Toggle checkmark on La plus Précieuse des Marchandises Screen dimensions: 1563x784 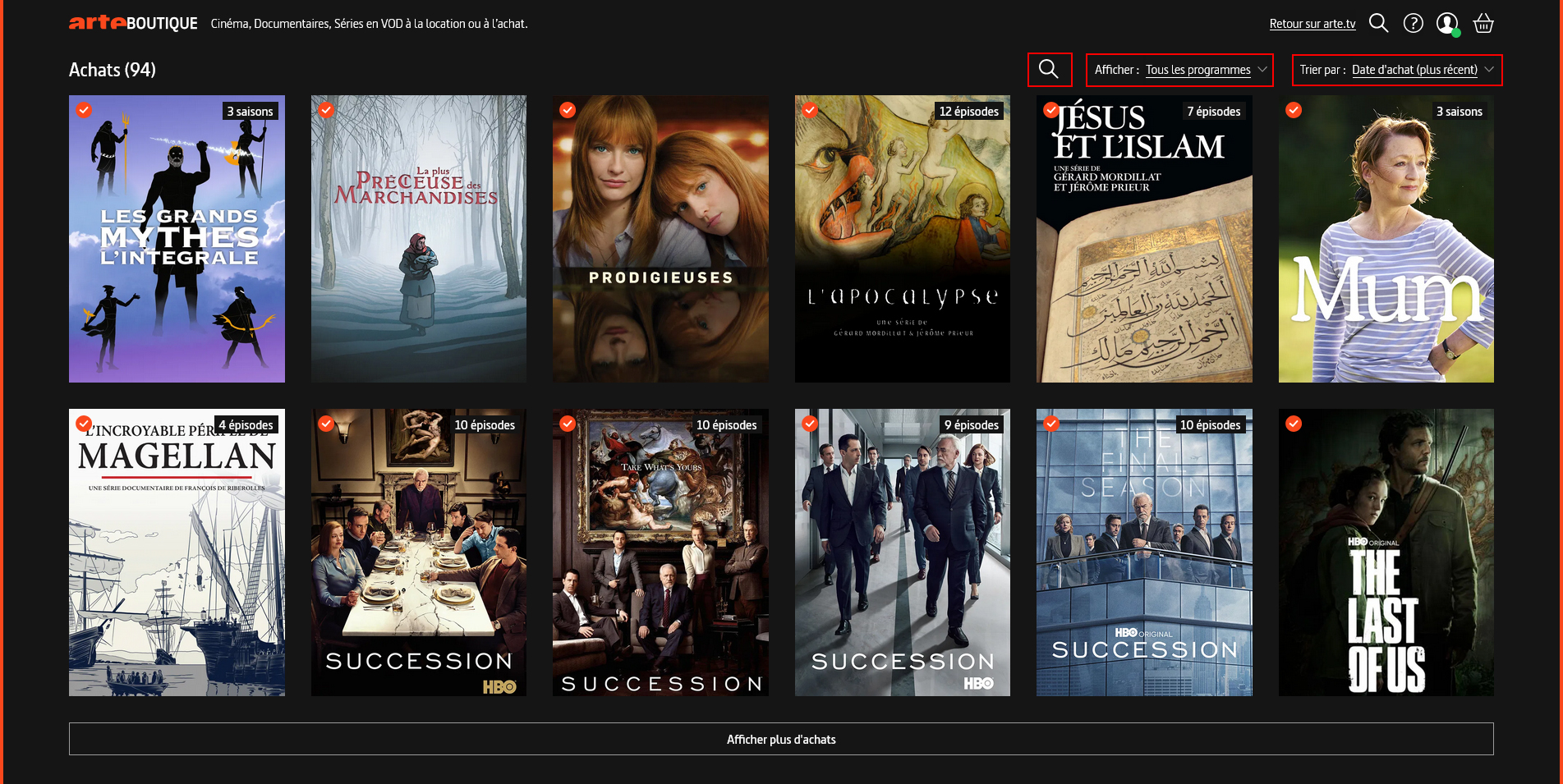[x=326, y=110]
